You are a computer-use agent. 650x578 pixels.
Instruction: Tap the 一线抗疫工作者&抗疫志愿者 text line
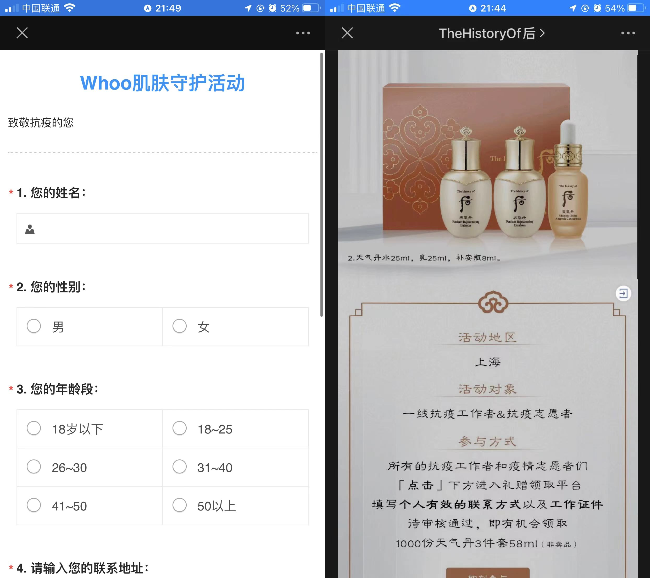point(488,413)
